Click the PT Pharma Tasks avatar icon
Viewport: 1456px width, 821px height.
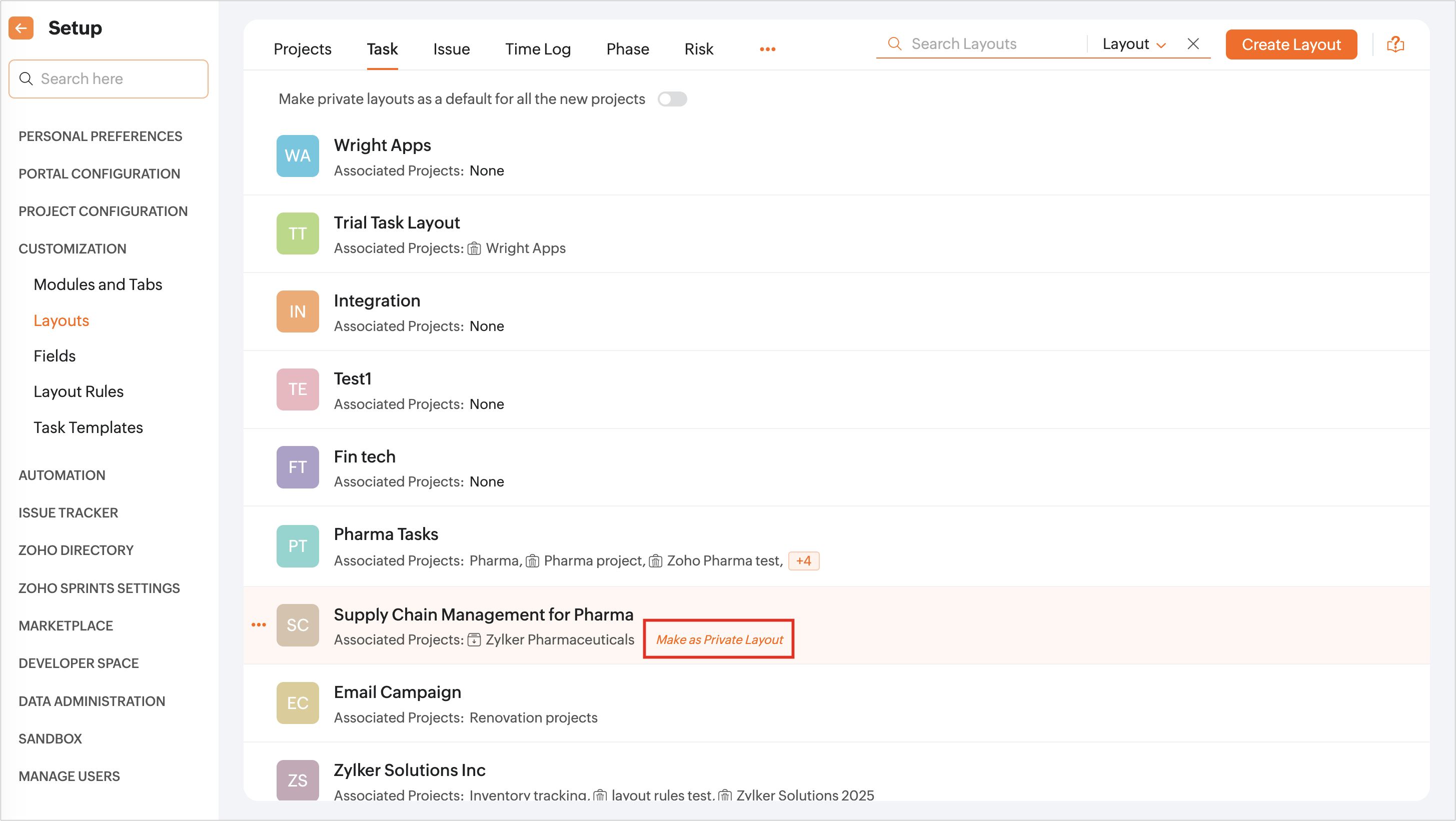tap(297, 546)
